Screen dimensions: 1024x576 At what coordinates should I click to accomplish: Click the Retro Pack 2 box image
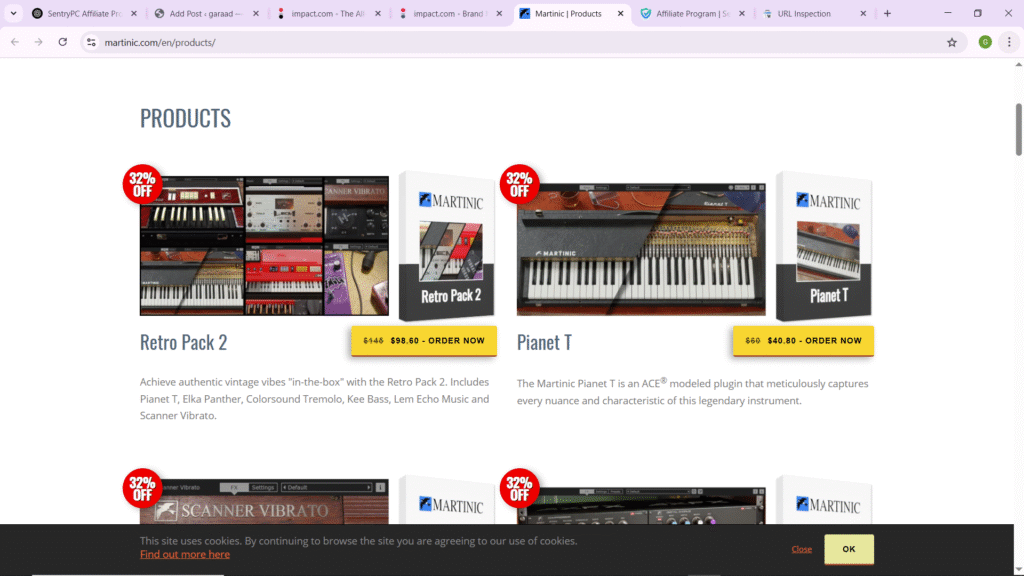pyautogui.click(x=447, y=246)
